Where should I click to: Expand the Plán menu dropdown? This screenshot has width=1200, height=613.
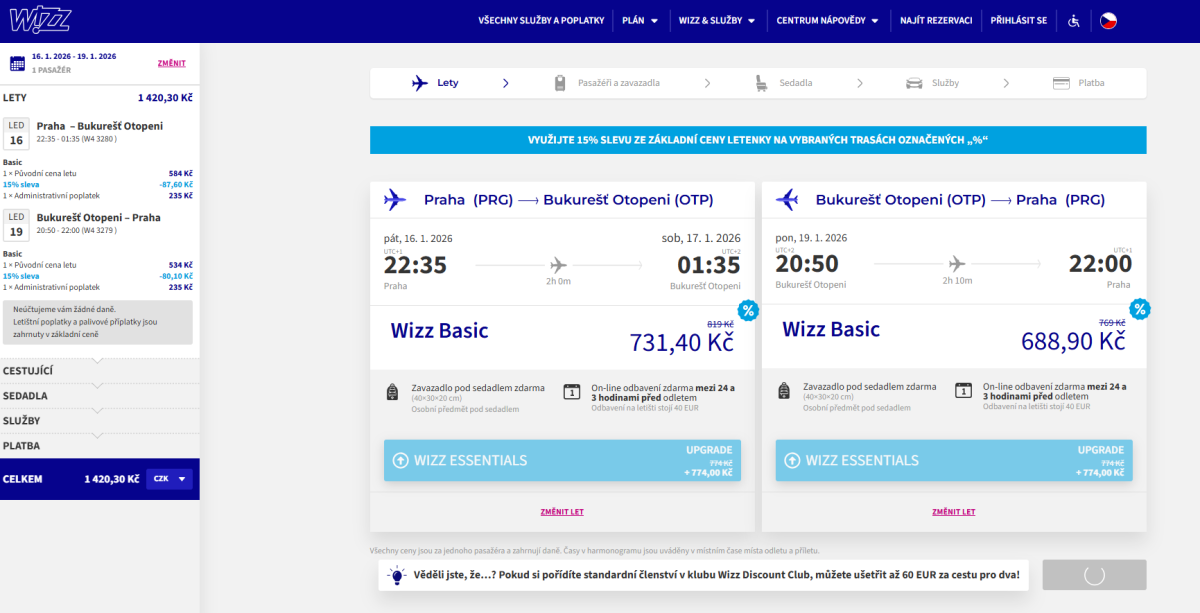click(x=640, y=20)
